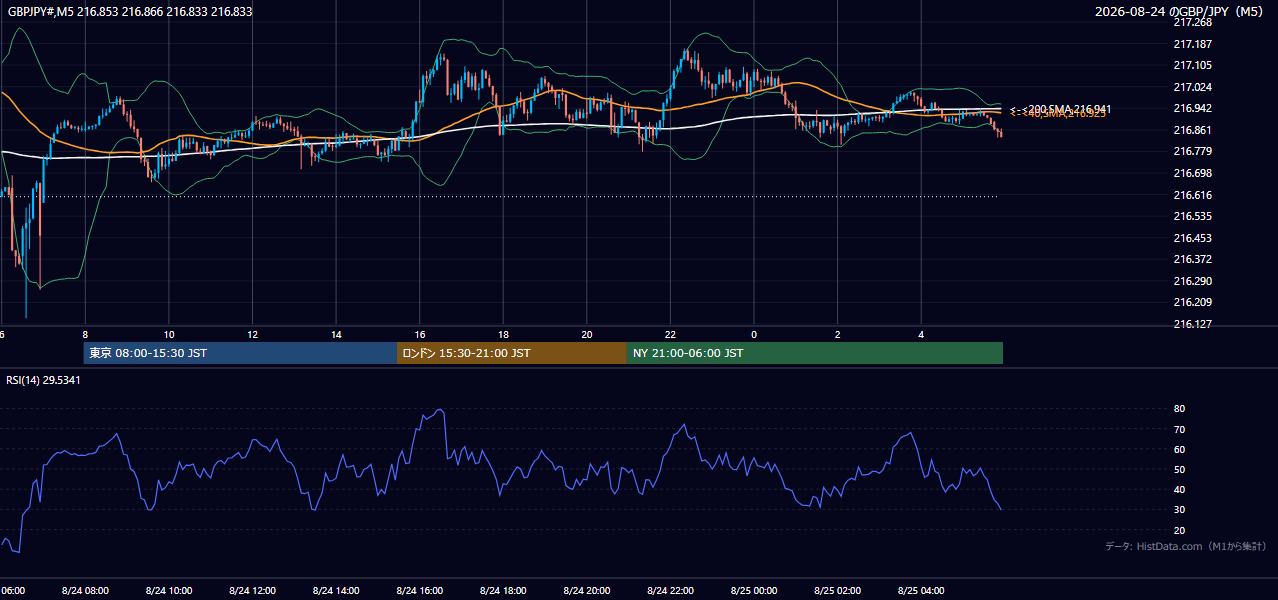Screen dimensions: 1278x600
Task: Click the 217.024 price axis label
Action: [1192, 87]
